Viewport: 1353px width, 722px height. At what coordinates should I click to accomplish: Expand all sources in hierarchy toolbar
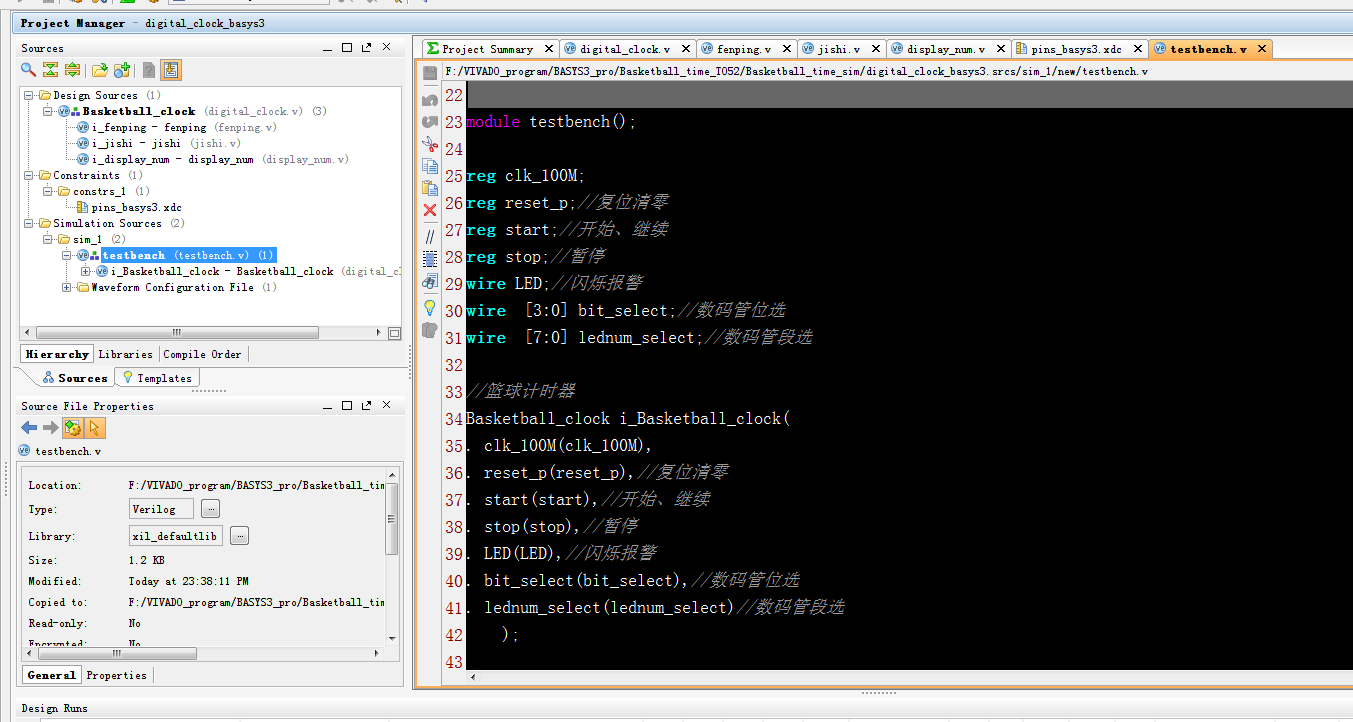[72, 70]
